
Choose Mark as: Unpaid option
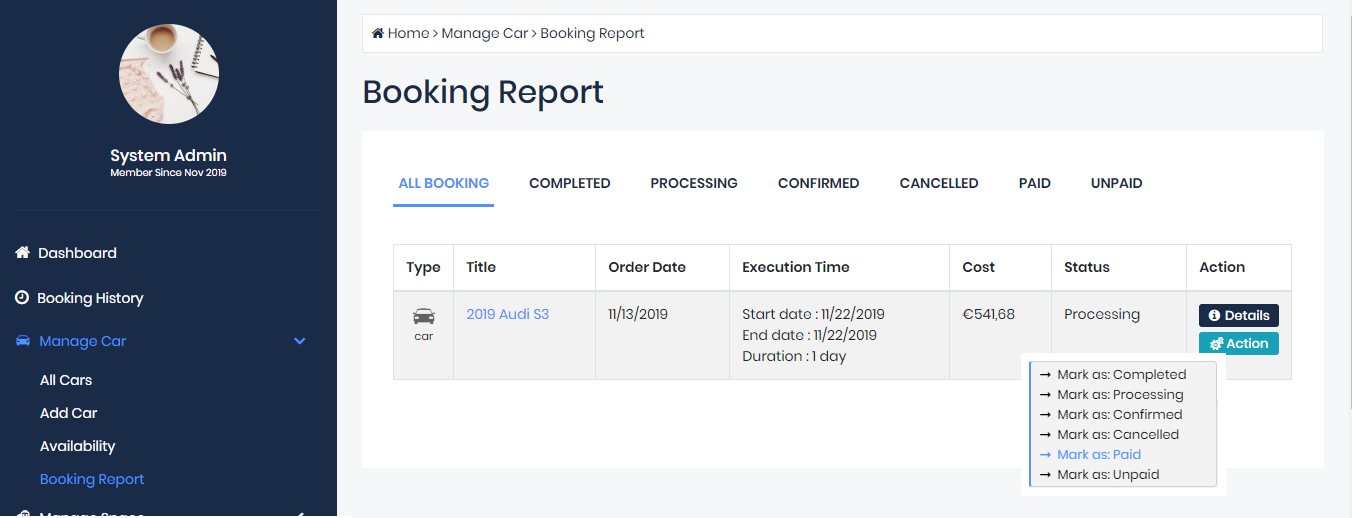1107,475
